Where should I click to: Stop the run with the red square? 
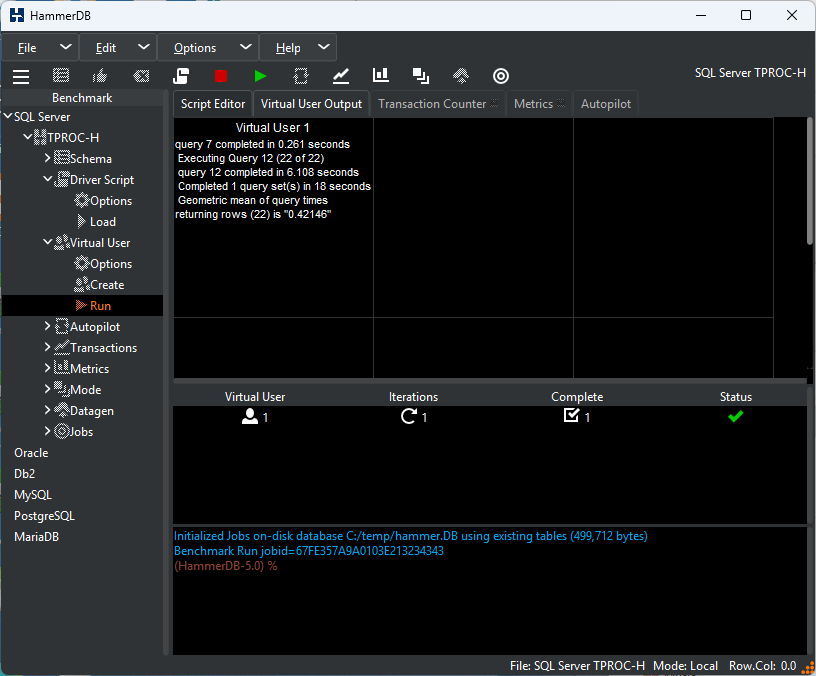(221, 76)
